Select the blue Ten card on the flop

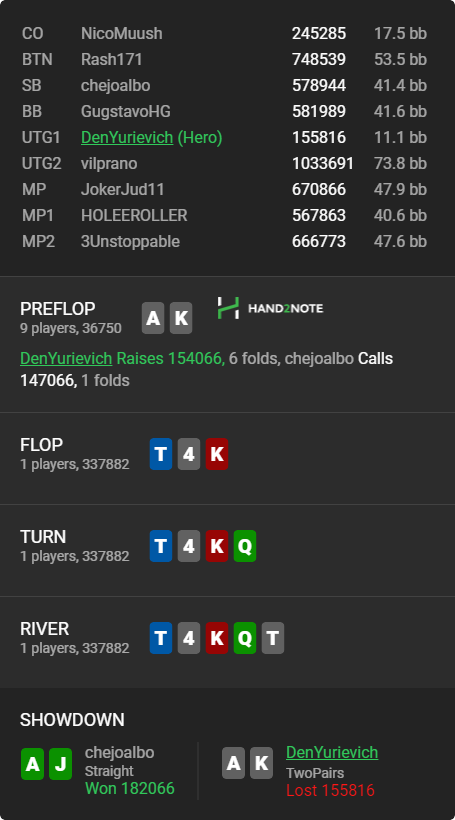pyautogui.click(x=161, y=454)
